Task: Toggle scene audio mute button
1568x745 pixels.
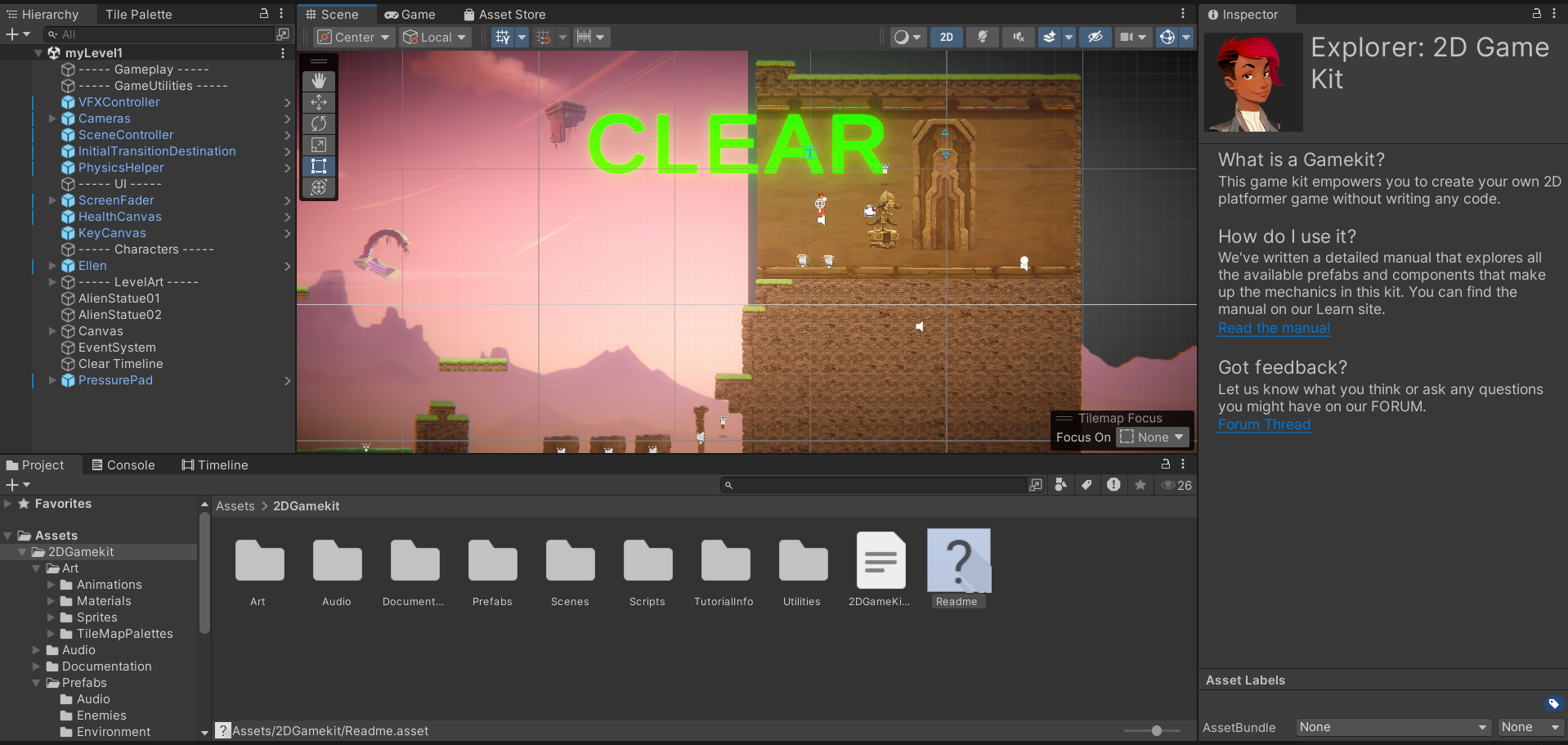Action: pyautogui.click(x=1018, y=37)
